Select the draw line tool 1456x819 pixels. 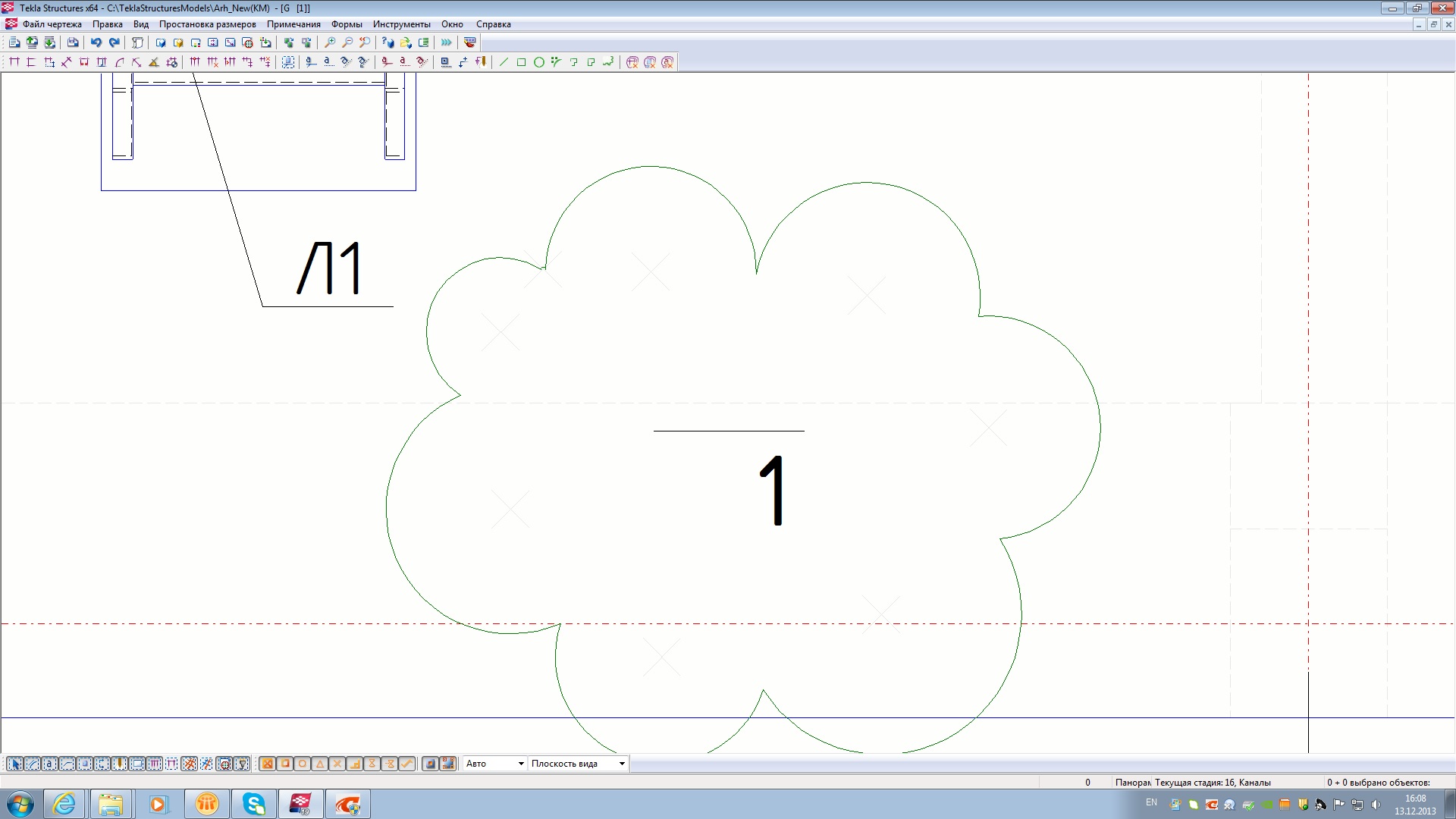tap(504, 62)
